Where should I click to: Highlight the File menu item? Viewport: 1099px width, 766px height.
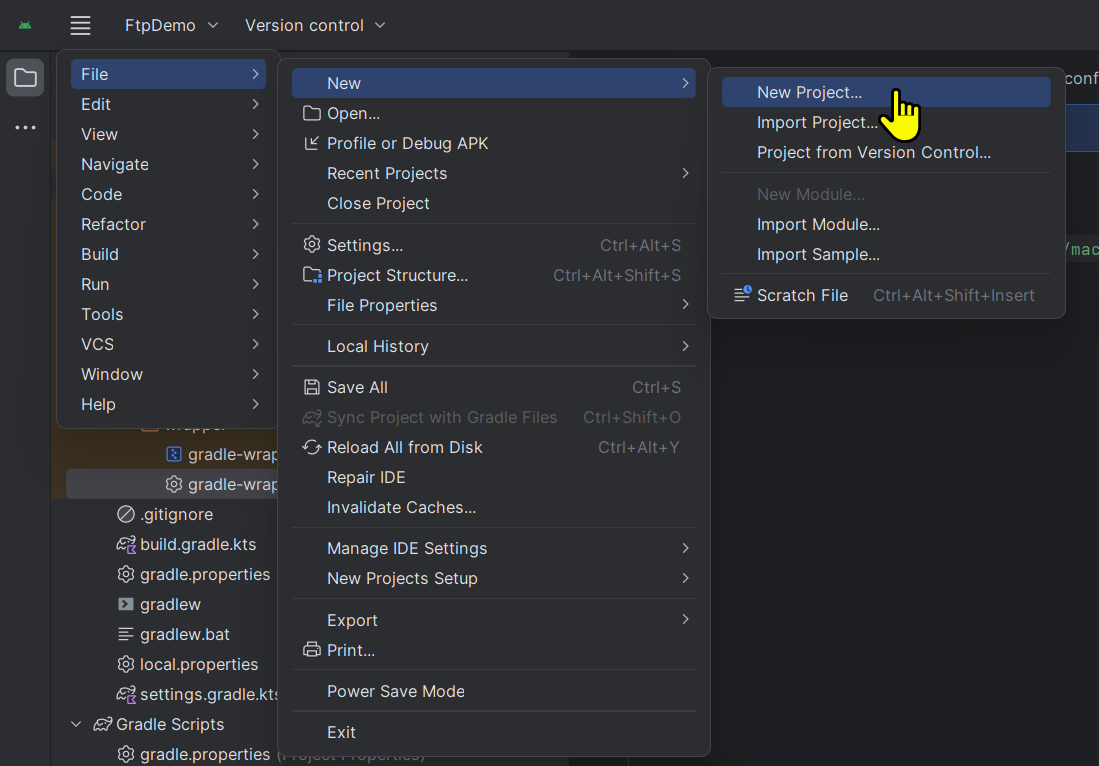pos(168,74)
